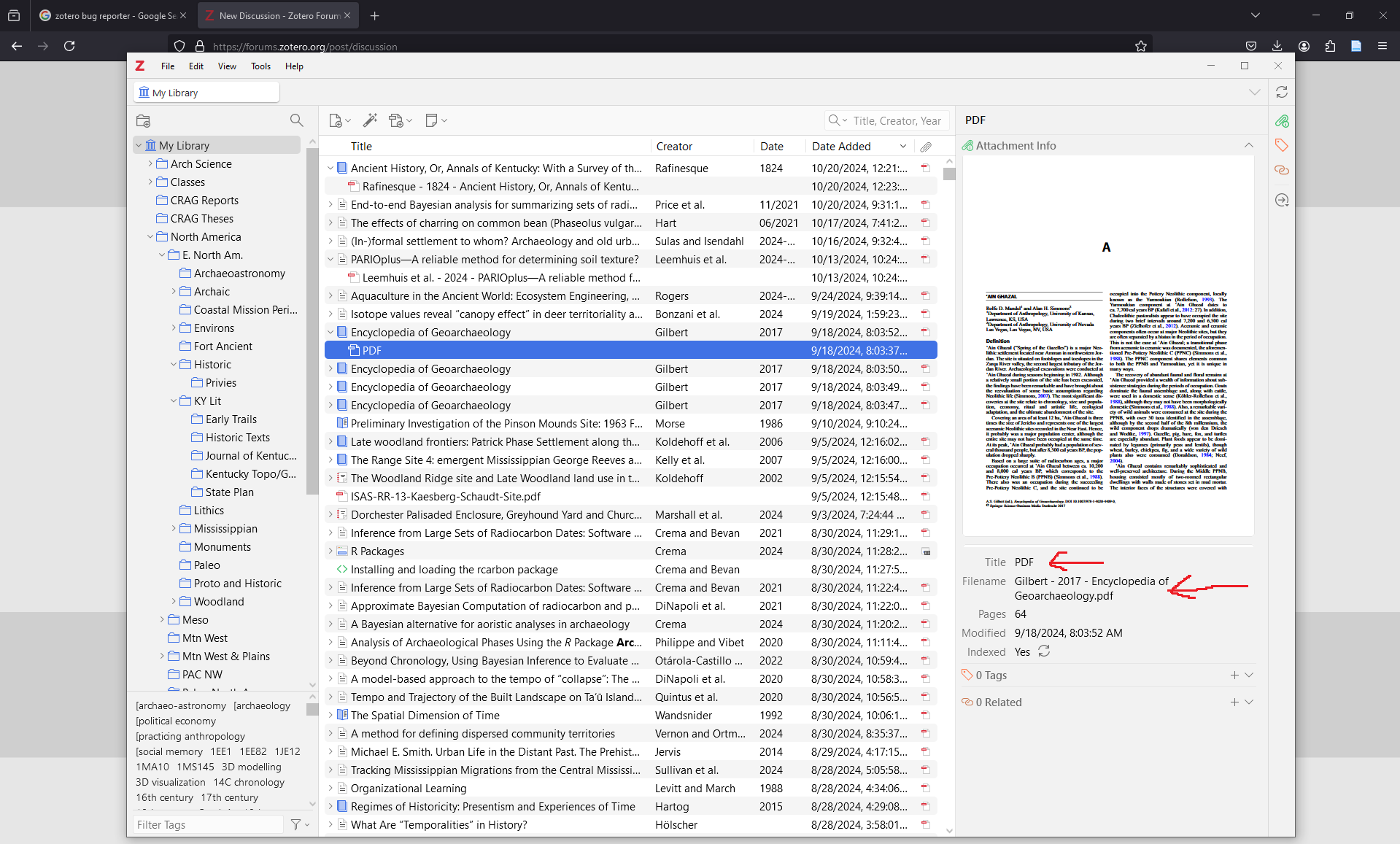Open the collection search magnifier icon
Screen dimensions: 1400x844
(296, 120)
